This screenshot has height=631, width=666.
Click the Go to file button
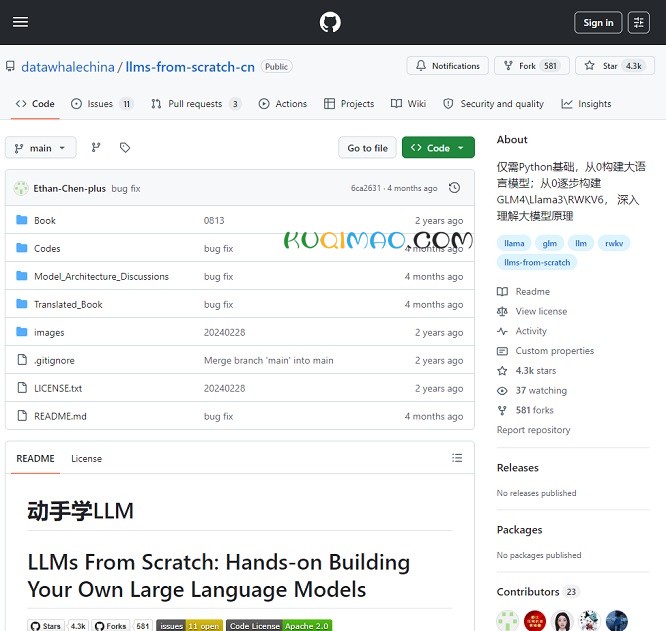coord(367,148)
